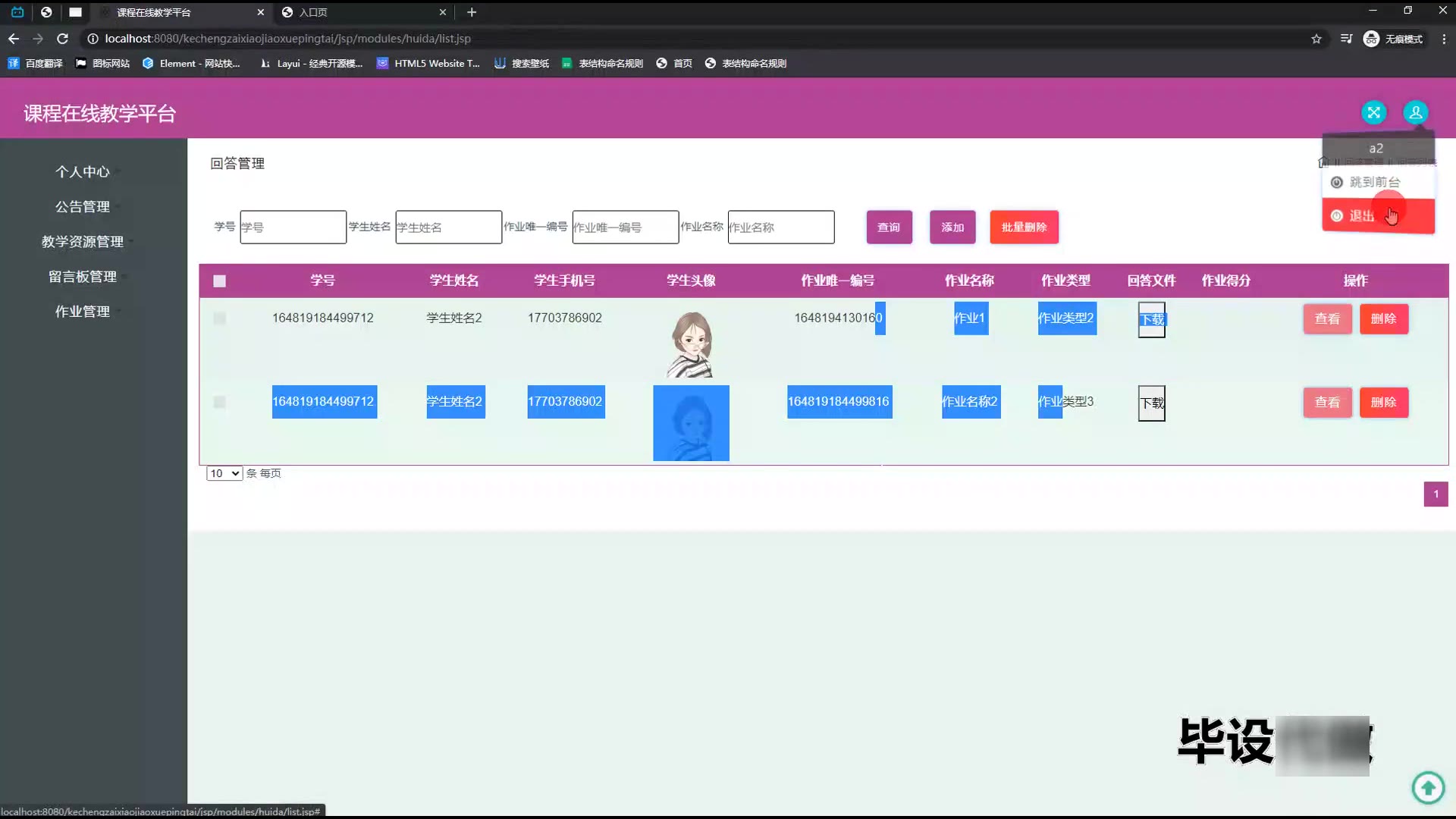Viewport: 1456px width, 819px height.
Task: Click the 学生姓名 search input field
Action: click(448, 227)
